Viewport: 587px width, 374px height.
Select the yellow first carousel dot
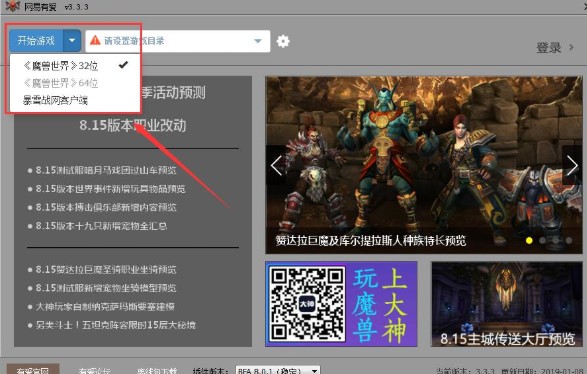(x=529, y=240)
